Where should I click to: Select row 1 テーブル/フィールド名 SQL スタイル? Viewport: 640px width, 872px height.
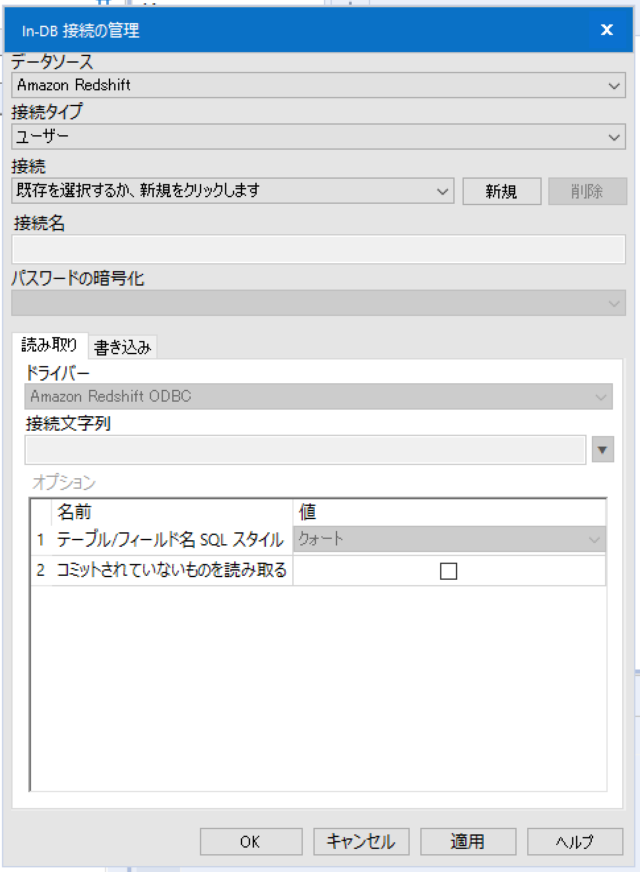pyautogui.click(x=170, y=539)
